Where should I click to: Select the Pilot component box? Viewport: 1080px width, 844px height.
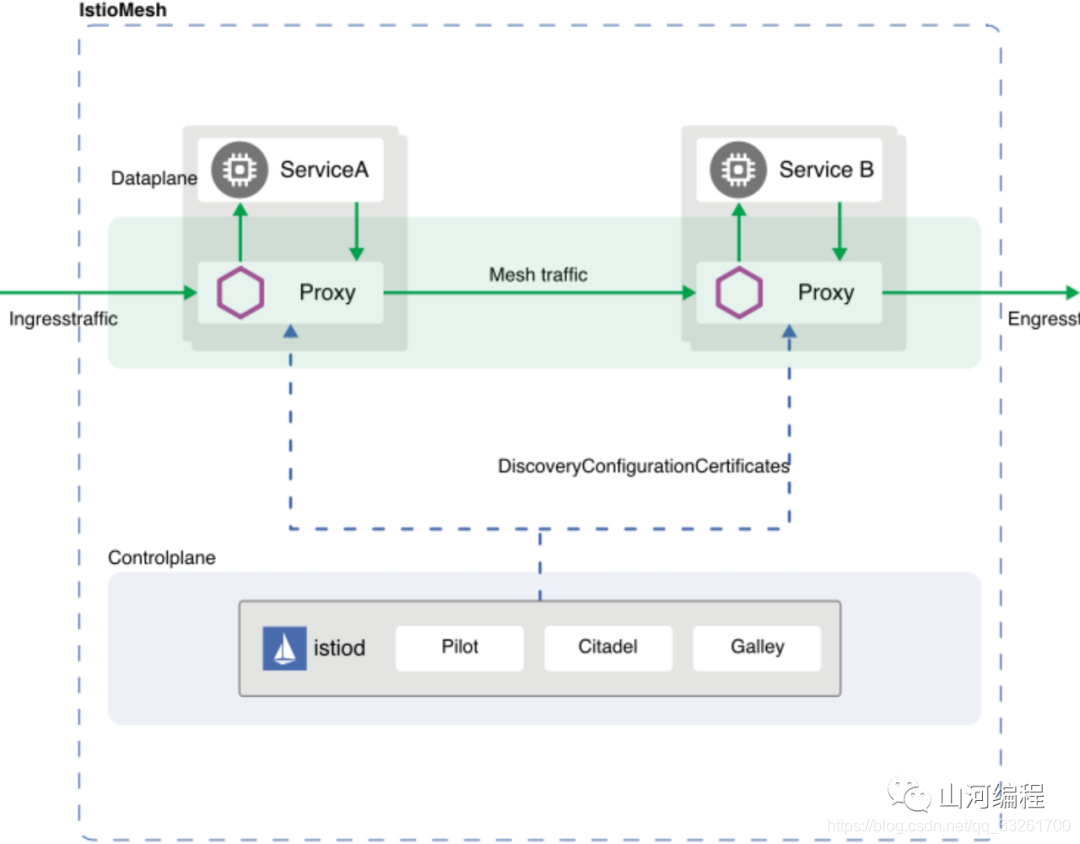tap(459, 648)
